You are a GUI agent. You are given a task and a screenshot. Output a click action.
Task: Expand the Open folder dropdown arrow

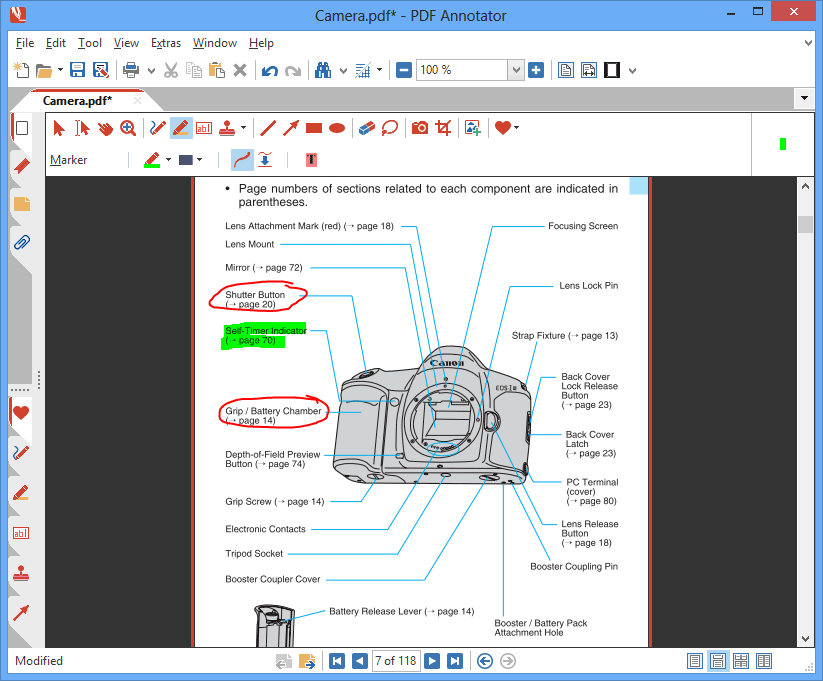pos(60,70)
